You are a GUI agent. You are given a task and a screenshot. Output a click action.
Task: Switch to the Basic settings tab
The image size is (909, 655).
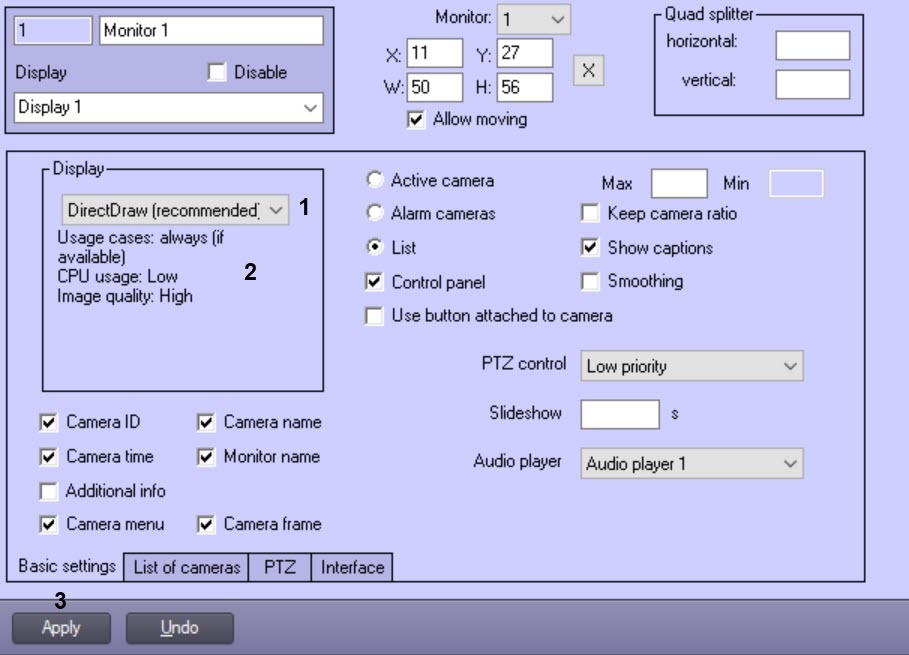tap(67, 566)
